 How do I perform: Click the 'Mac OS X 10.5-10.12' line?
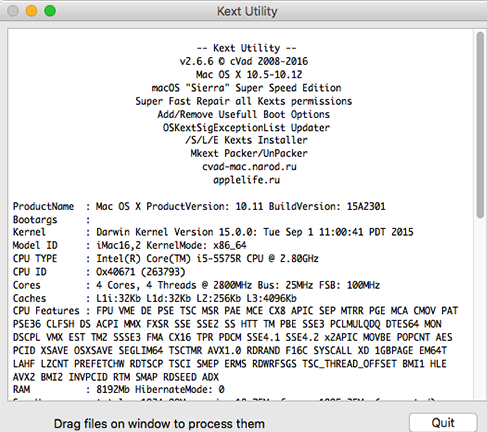point(249,74)
